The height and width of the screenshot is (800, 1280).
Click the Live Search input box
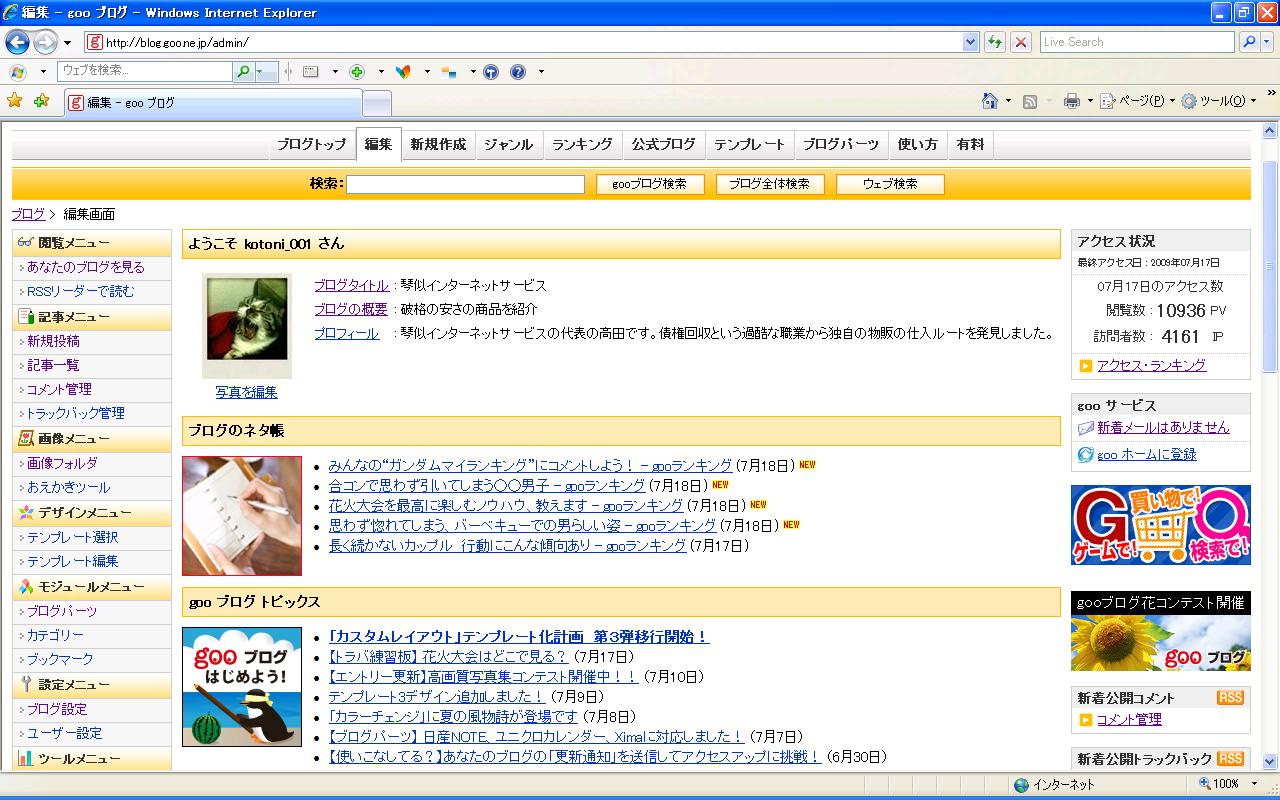pos(1137,42)
